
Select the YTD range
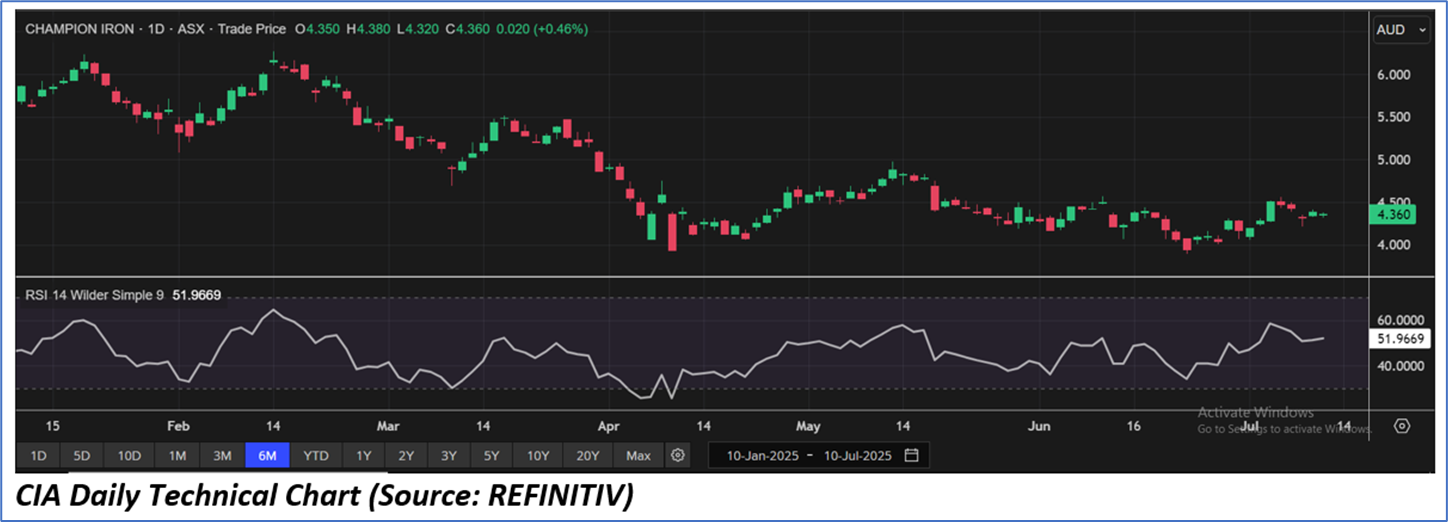[316, 456]
